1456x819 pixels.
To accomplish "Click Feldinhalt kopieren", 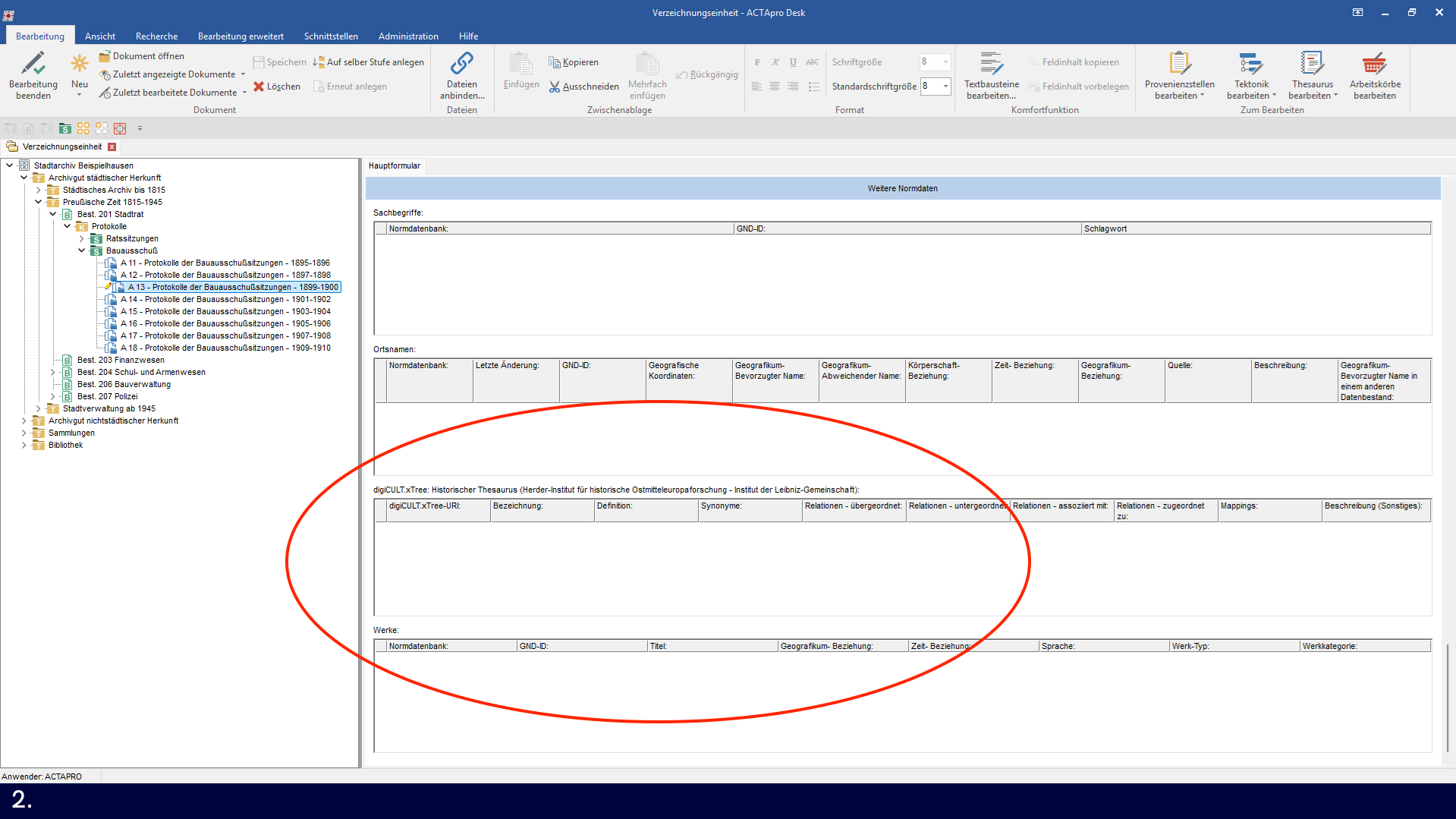I will pyautogui.click(x=1074, y=62).
